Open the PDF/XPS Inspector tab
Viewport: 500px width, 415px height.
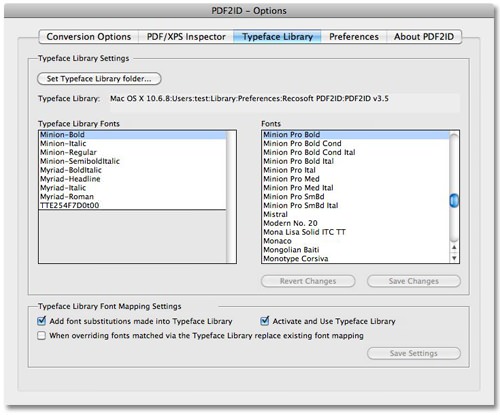(186, 37)
